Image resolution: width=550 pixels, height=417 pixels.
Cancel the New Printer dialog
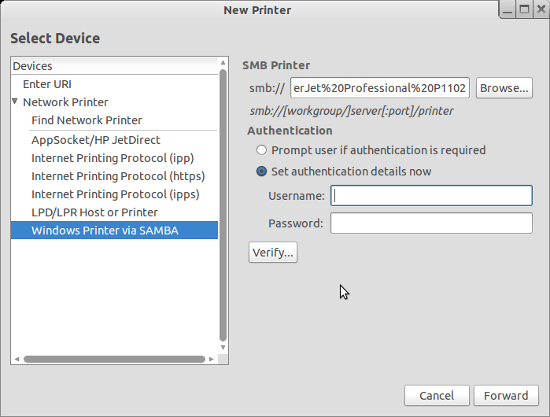click(x=437, y=396)
